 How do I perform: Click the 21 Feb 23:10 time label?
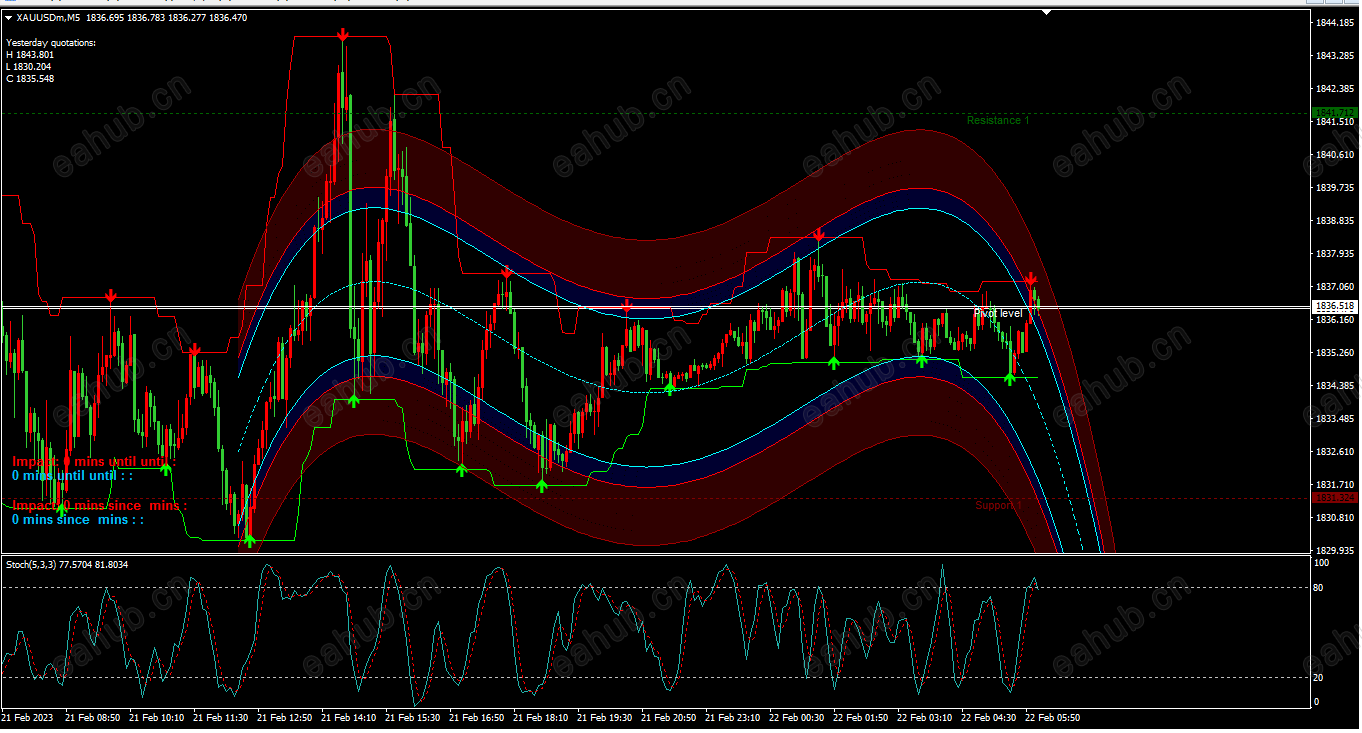(732, 718)
